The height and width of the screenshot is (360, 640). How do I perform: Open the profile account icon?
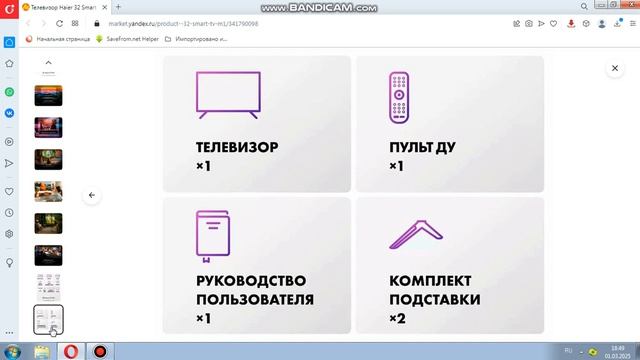click(602, 24)
